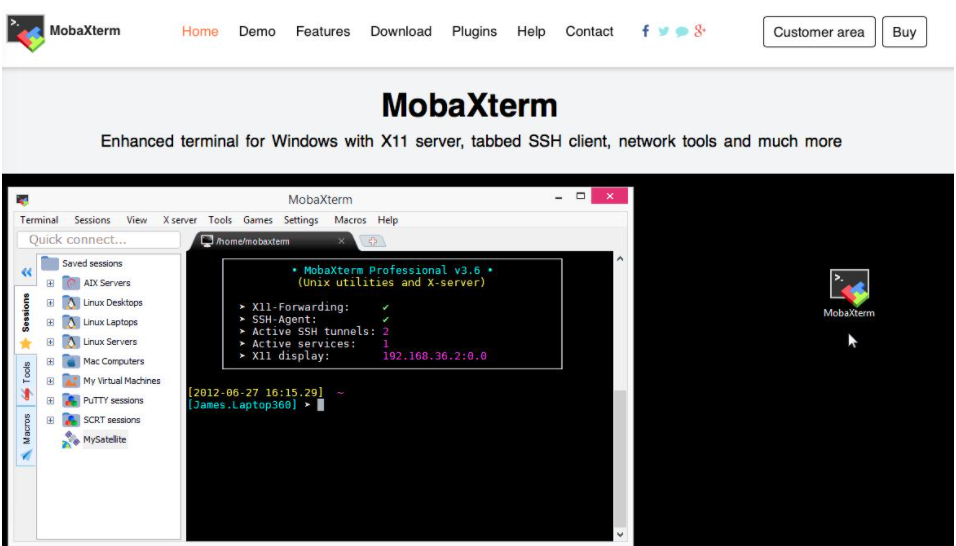Expand the Linux Servers tree node
This screenshot has width=956, height=546.
pyautogui.click(x=51, y=342)
